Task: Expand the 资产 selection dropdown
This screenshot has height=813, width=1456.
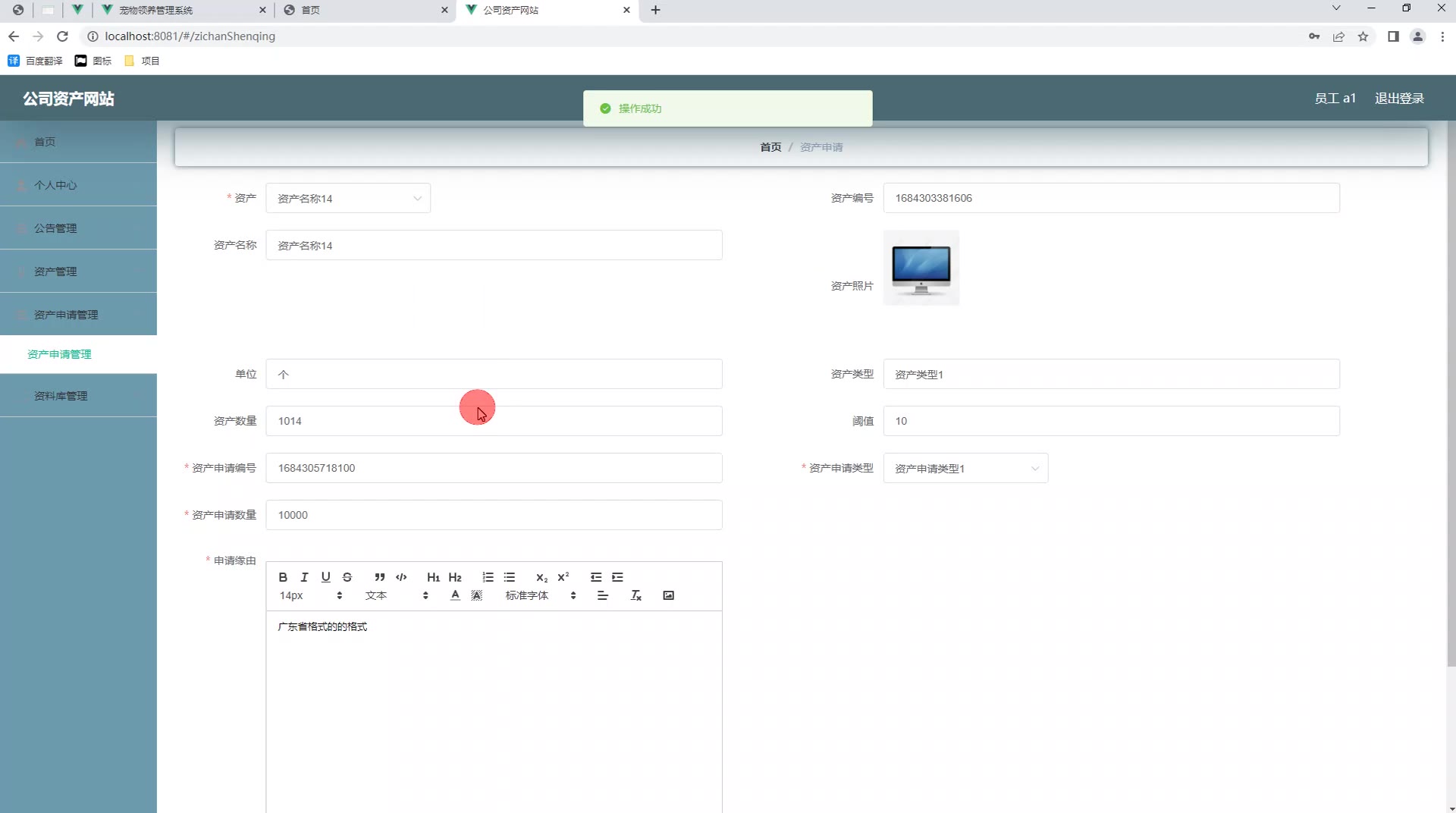Action: [x=348, y=198]
